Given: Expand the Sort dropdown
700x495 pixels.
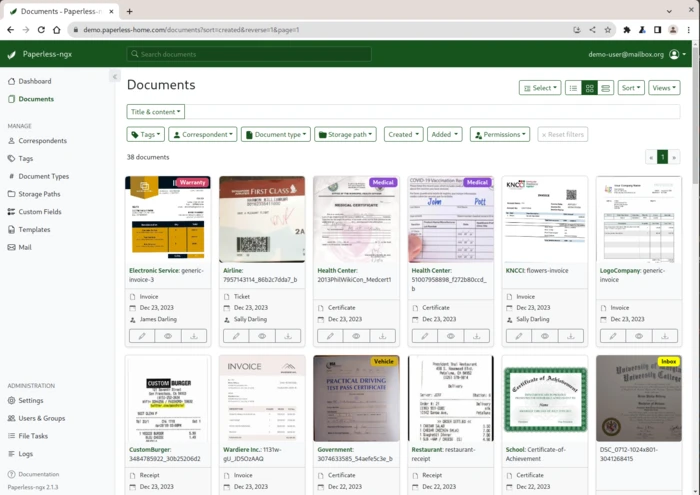Looking at the screenshot, I should click(x=630, y=88).
